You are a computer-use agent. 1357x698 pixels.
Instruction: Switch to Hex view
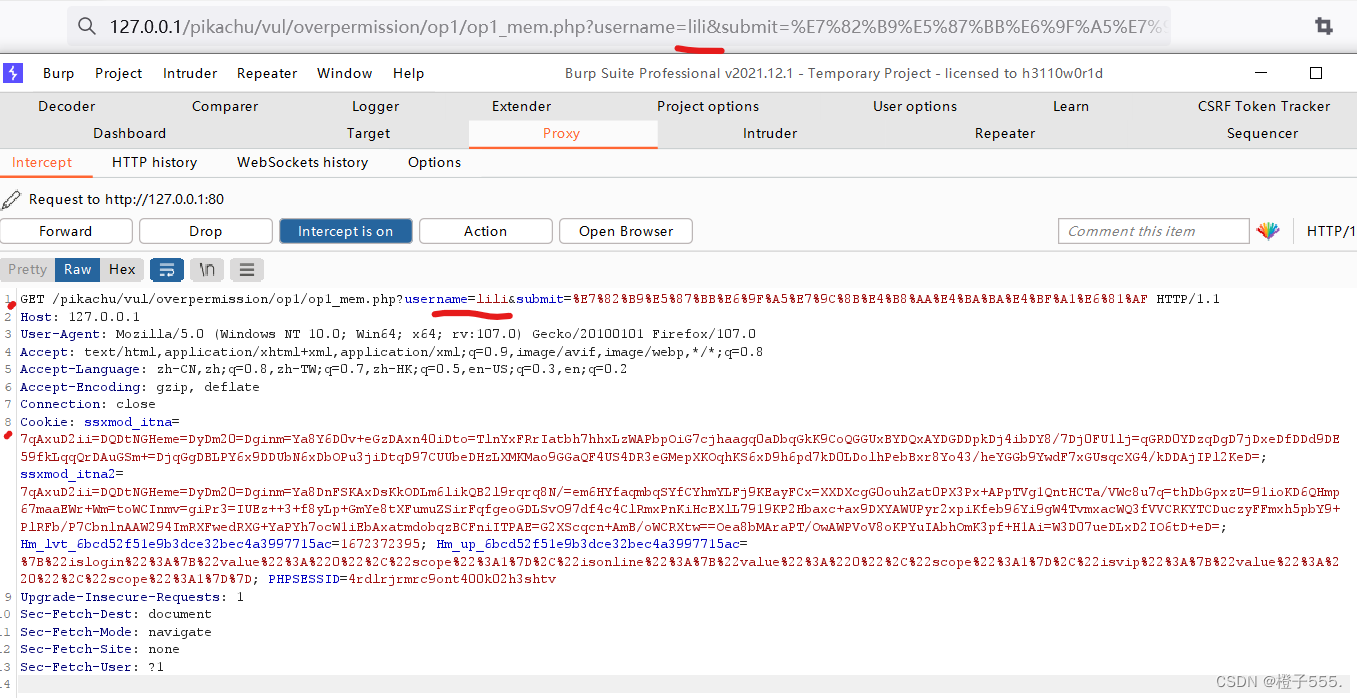click(x=122, y=269)
